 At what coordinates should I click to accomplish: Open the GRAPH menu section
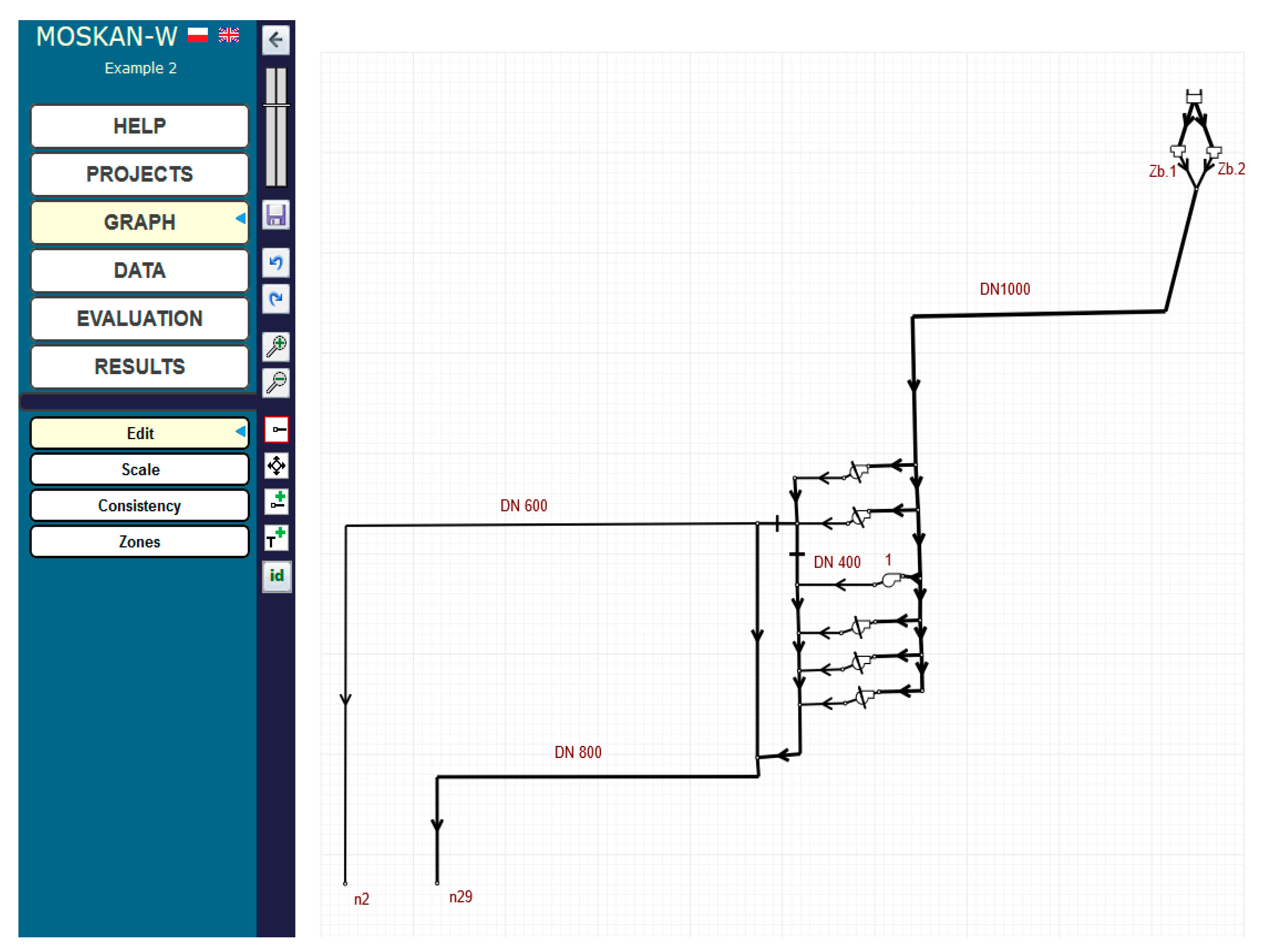pyautogui.click(x=140, y=222)
